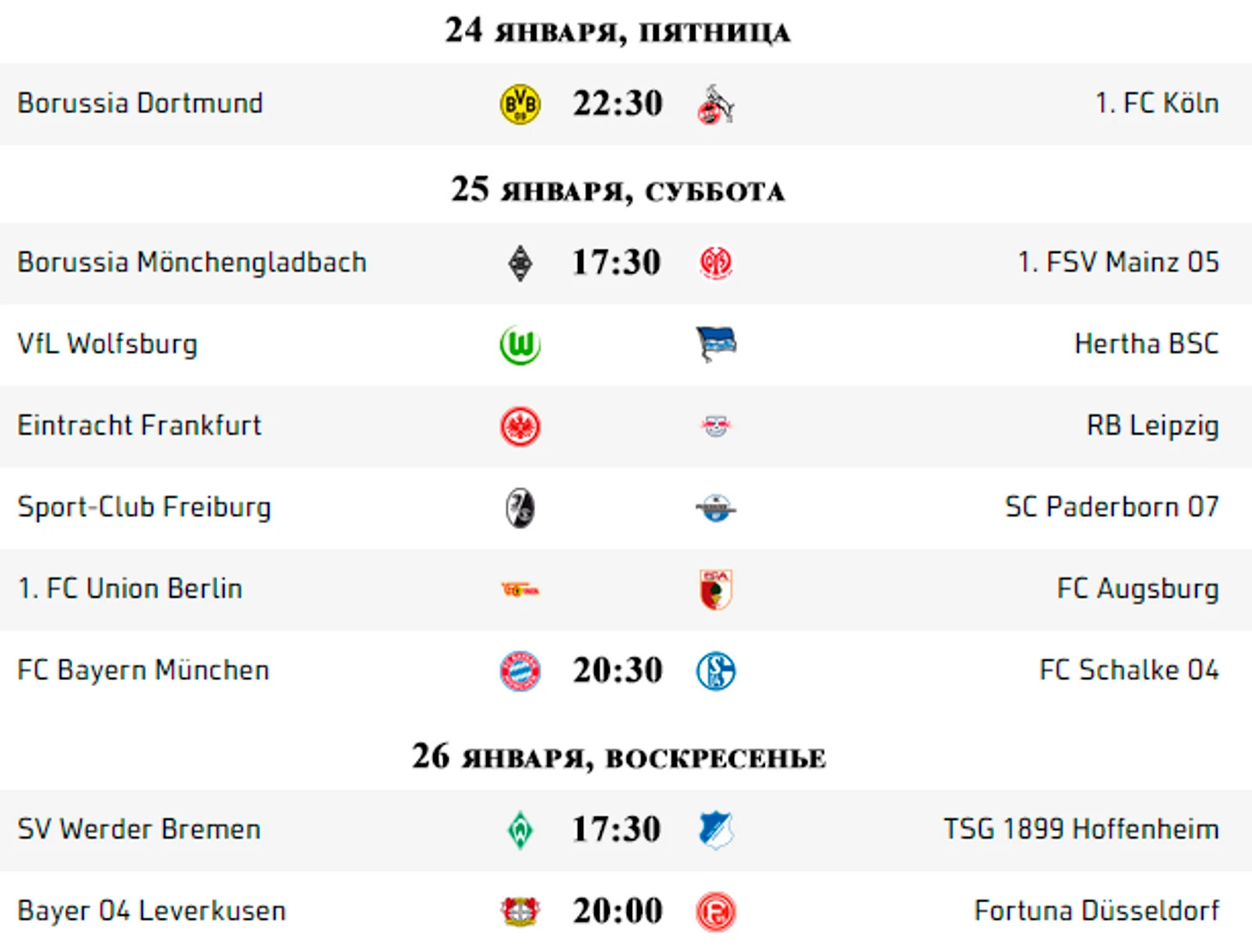Click the 22:30 Dortmund vs Köln kickoff time
This screenshot has height=952, width=1252.
[617, 104]
